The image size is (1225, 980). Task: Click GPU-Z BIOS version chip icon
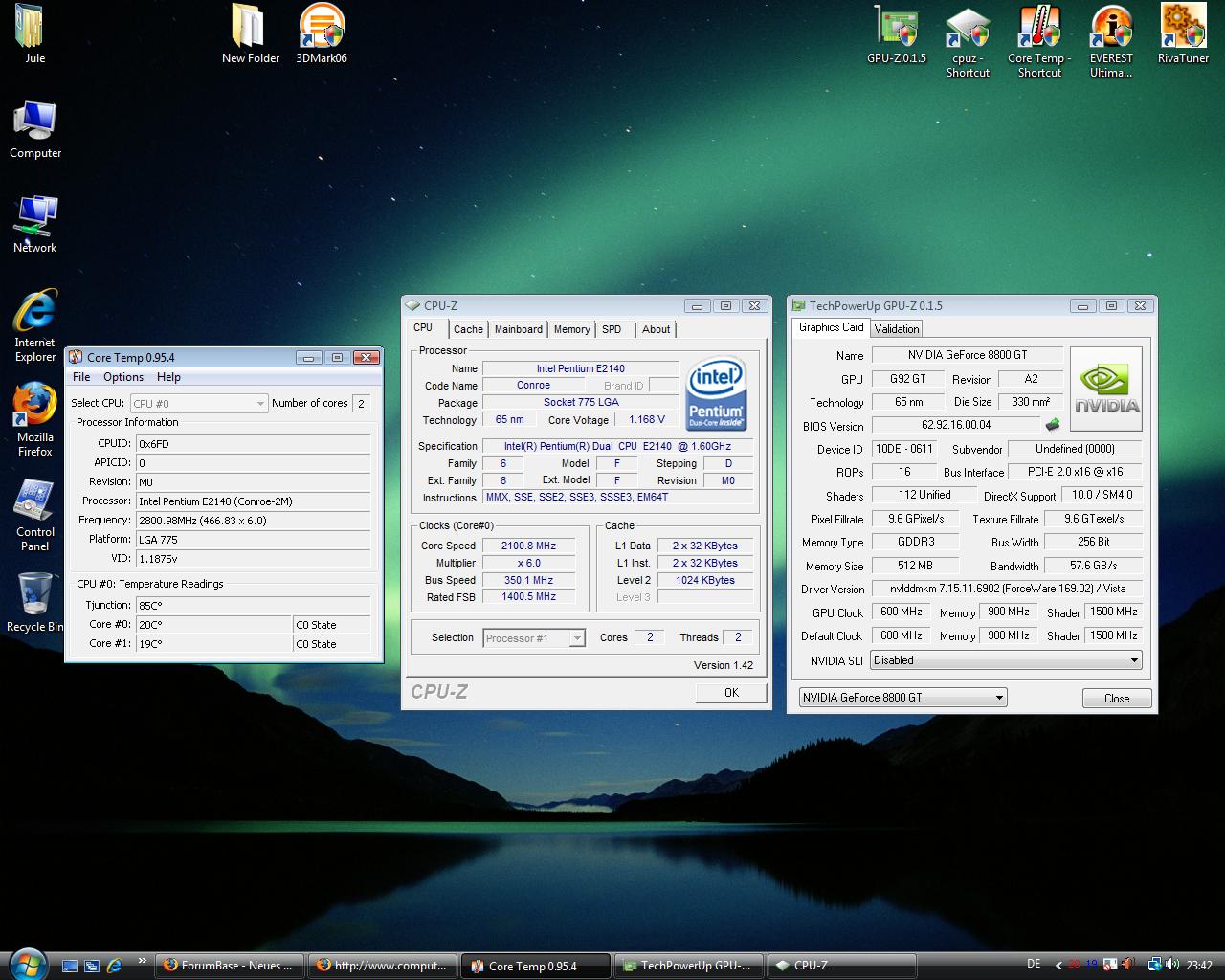click(1053, 425)
